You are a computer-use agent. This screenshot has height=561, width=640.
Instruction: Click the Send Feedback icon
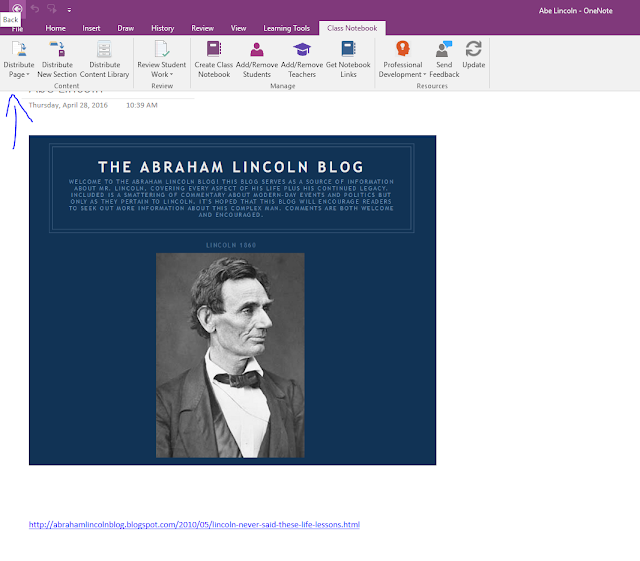[444, 49]
